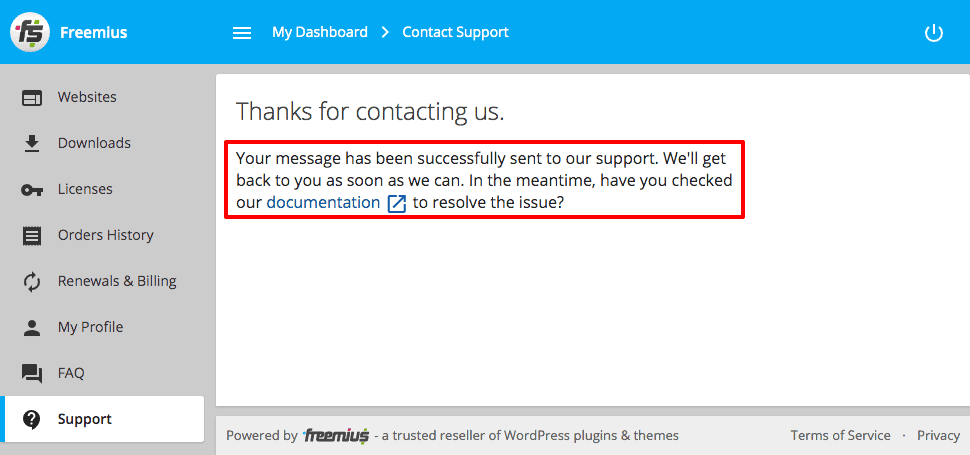The height and width of the screenshot is (455, 970).
Task: Click the Freemius logo icon
Action: point(30,32)
